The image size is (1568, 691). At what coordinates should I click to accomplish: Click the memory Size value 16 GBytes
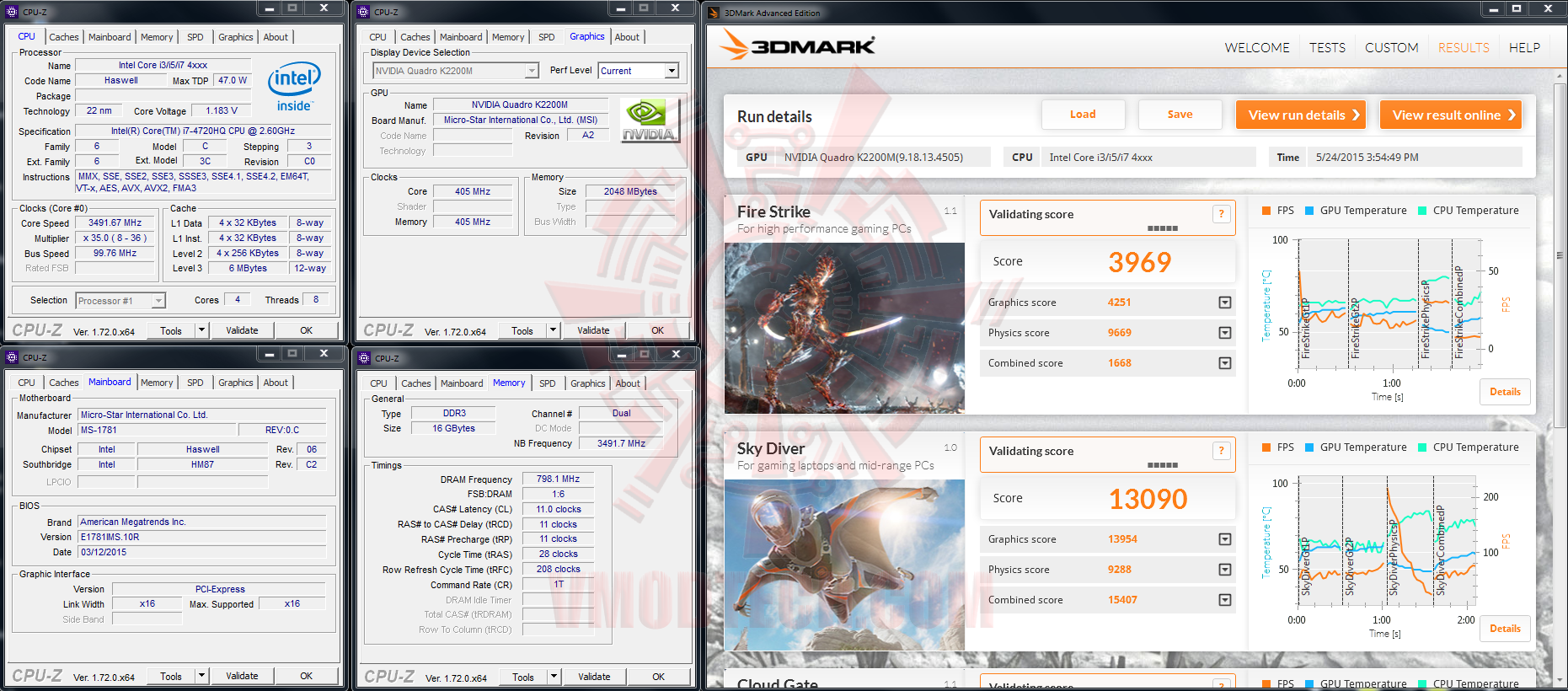(x=453, y=429)
